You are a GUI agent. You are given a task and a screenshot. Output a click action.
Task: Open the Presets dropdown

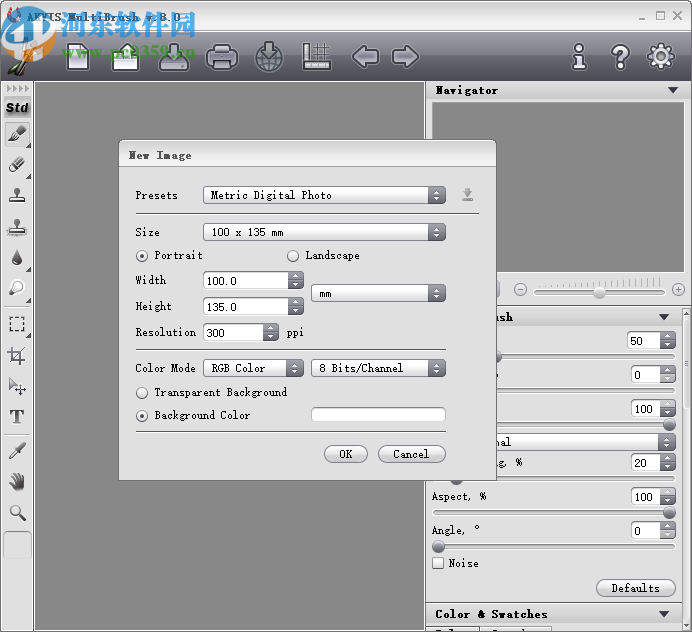coord(324,195)
